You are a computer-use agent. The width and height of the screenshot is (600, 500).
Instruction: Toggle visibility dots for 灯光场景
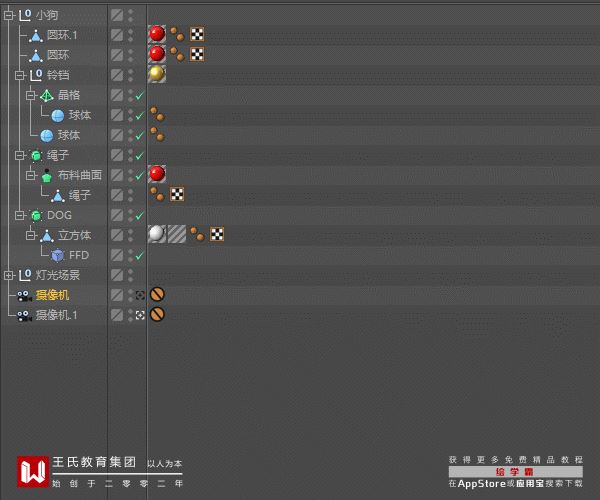point(130,275)
